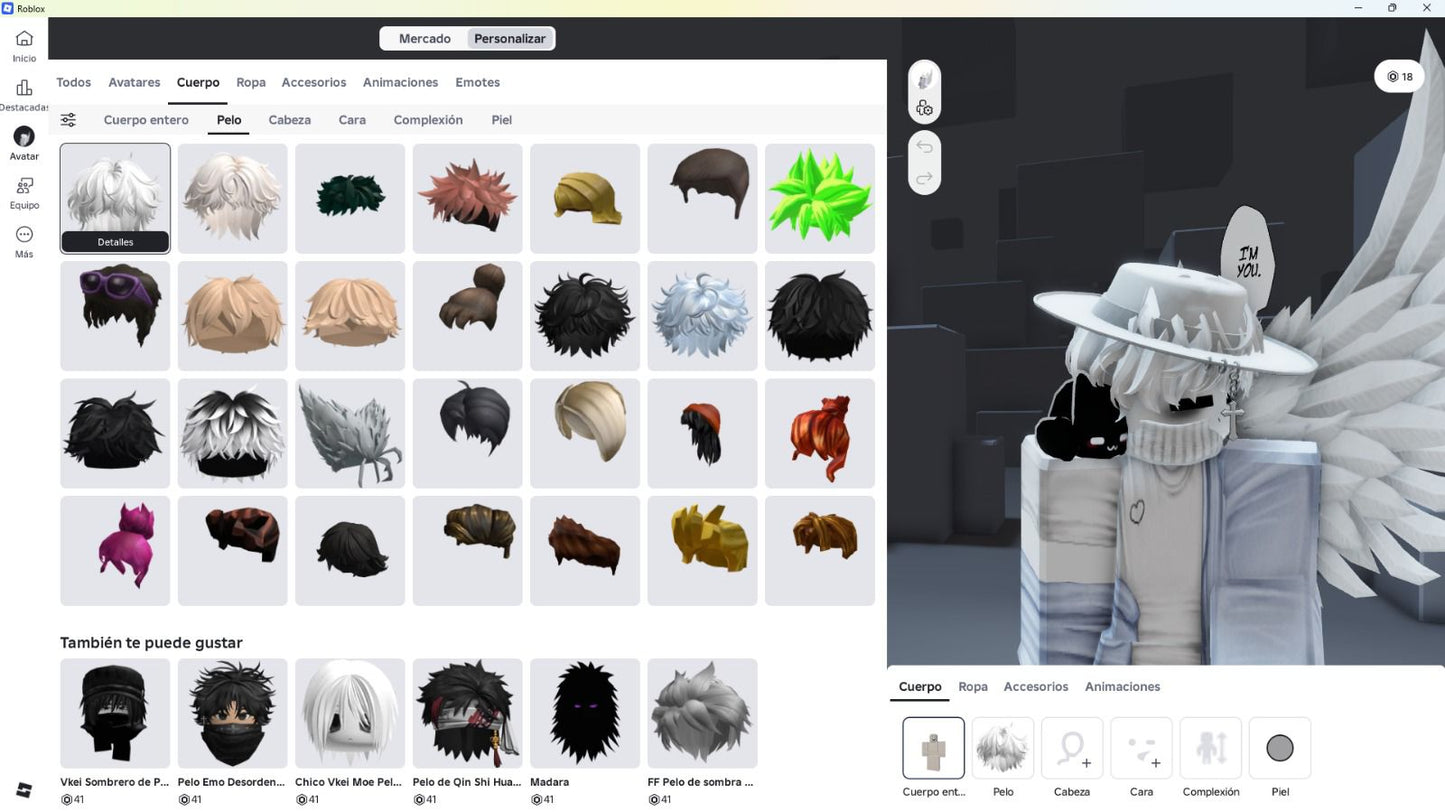Click the top avatar view icon above undo
Screen dimensions: 1445x812
[x=924, y=78]
